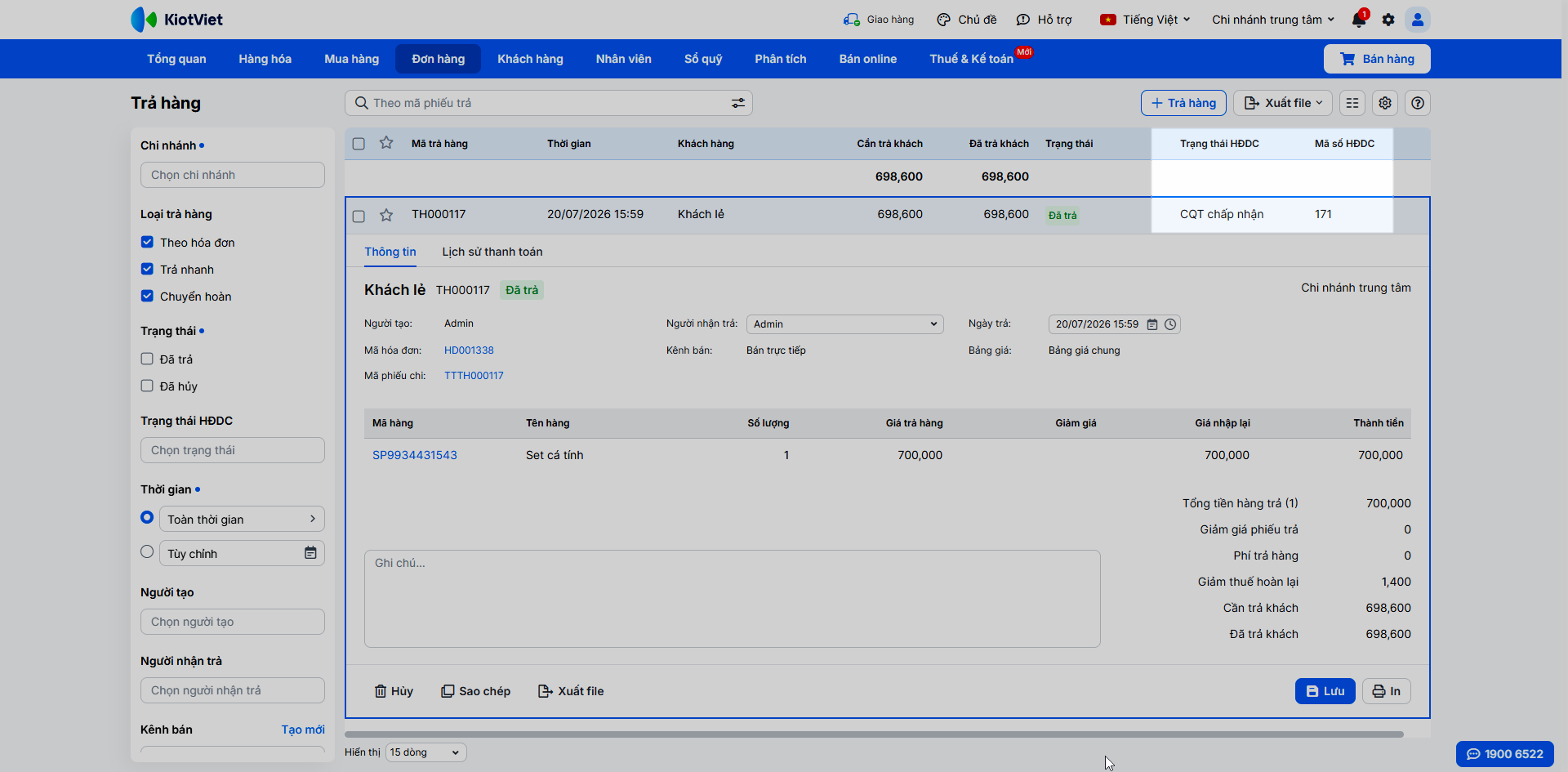Open table column settings gear
Screen dimensions: 1568x772
pyautogui.click(x=1385, y=103)
